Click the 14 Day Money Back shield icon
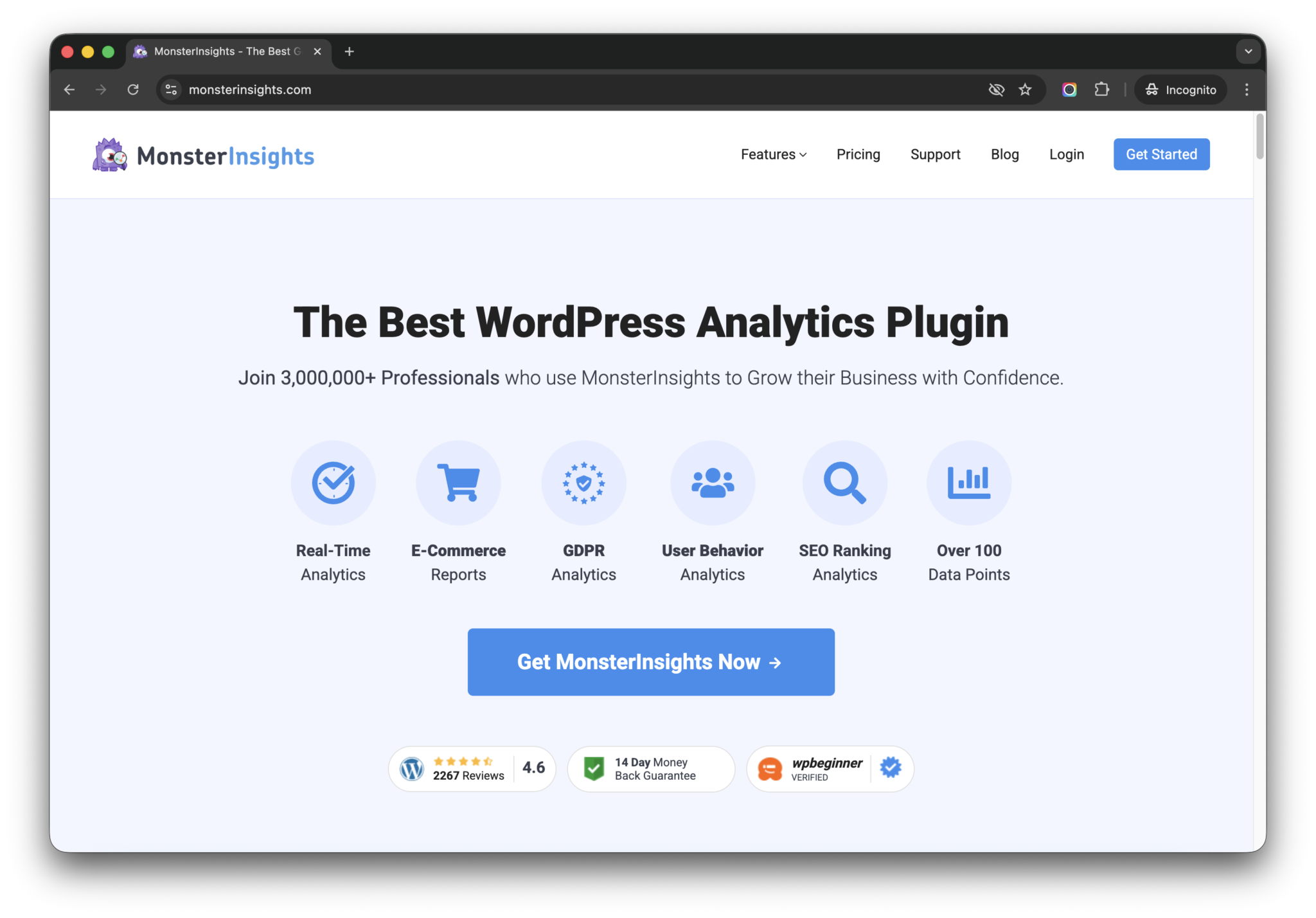Image resolution: width=1316 pixels, height=918 pixels. point(594,768)
